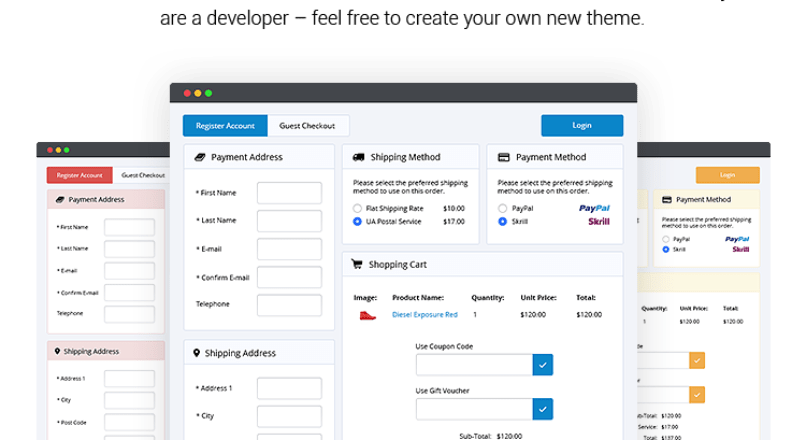Viewport: 806px width, 440px height.
Task: Switch to blue Register Account tab
Action: pyautogui.click(x=225, y=126)
